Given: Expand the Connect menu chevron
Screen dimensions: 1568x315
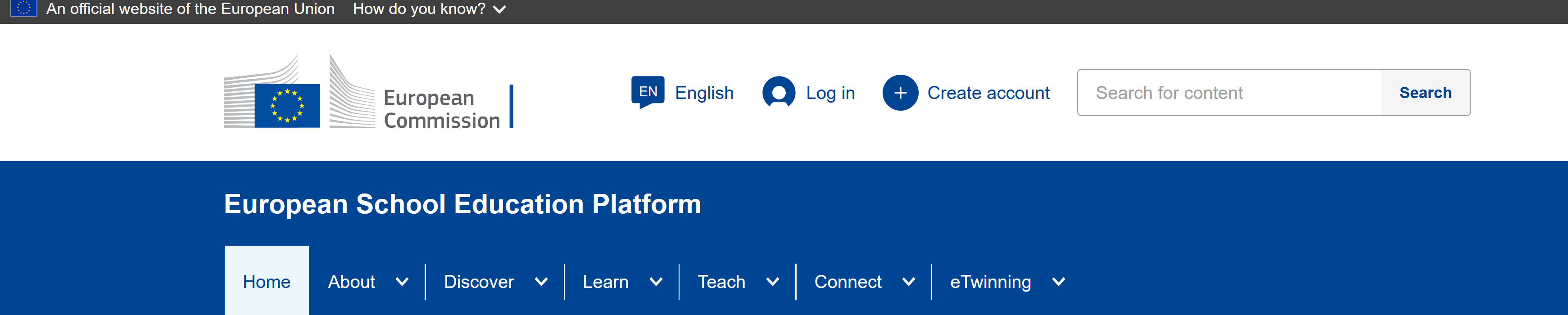Looking at the screenshot, I should click(908, 282).
